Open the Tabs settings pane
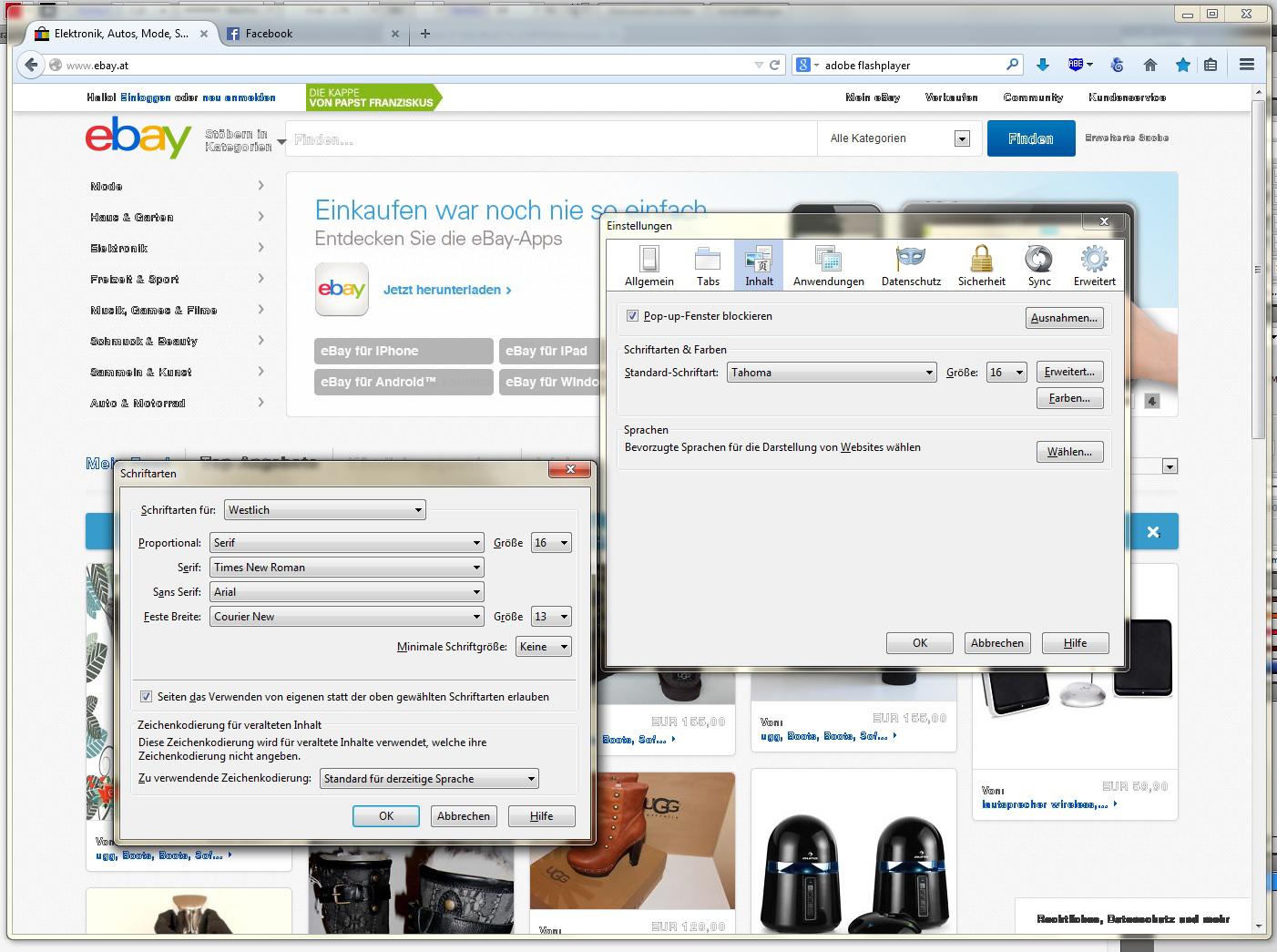Viewport: 1277px width, 952px height. [x=708, y=266]
